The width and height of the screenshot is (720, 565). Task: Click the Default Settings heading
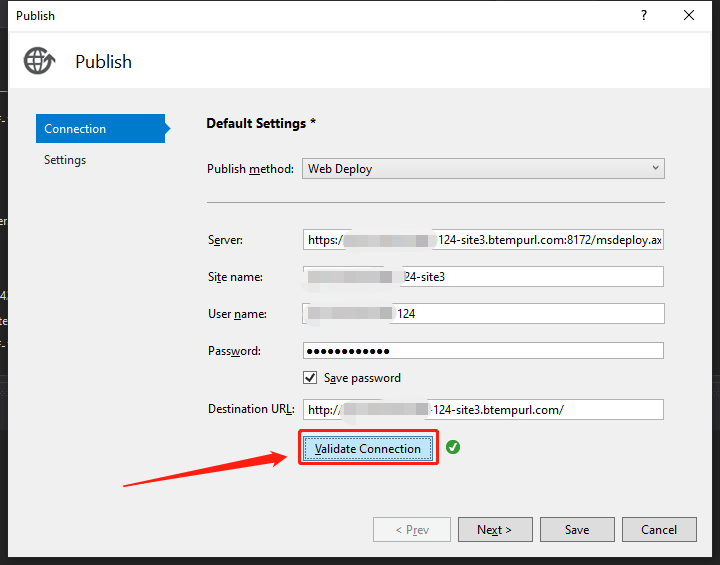tap(260, 124)
